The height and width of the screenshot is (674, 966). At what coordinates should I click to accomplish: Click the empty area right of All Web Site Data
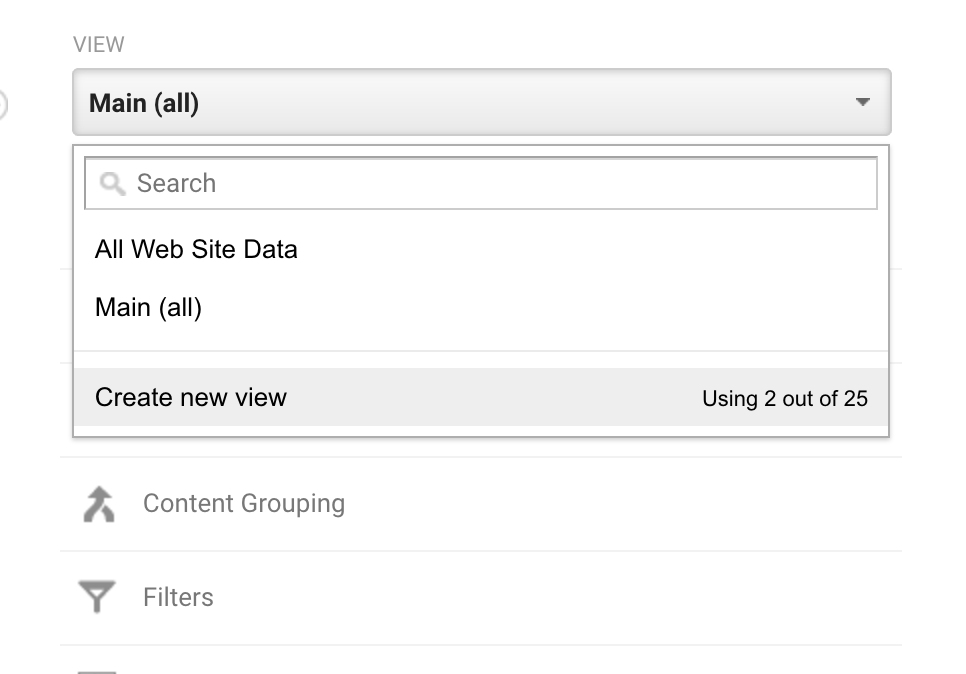[x=591, y=250]
